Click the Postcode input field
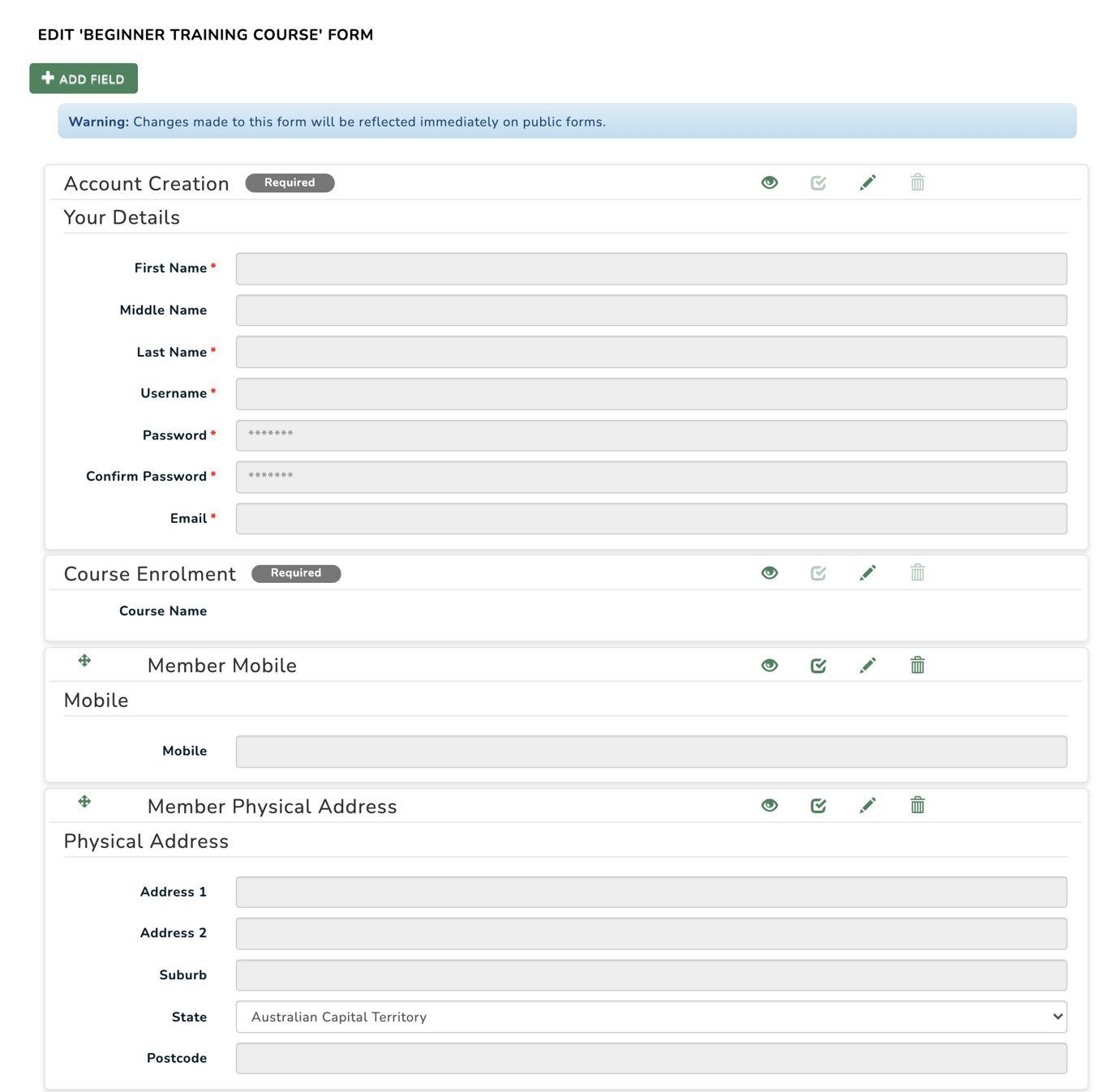This screenshot has height=1092, width=1116. (x=650, y=1058)
